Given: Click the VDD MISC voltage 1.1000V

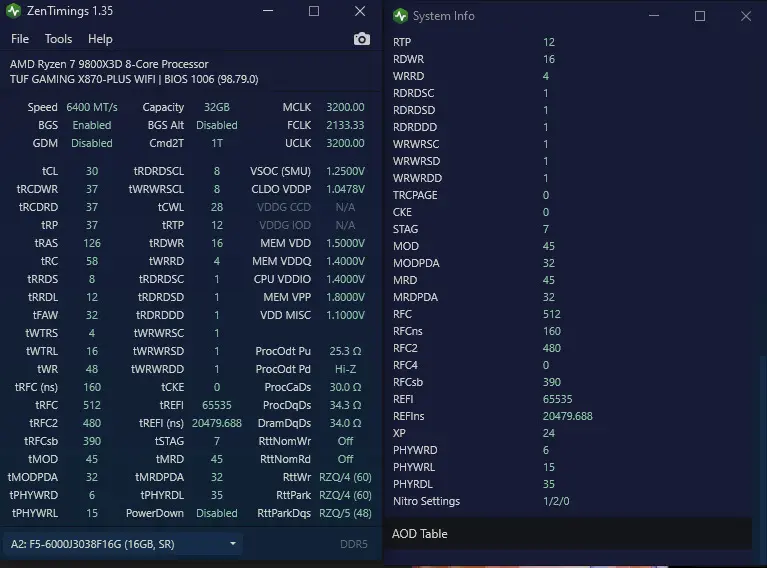Looking at the screenshot, I should click(x=345, y=315).
